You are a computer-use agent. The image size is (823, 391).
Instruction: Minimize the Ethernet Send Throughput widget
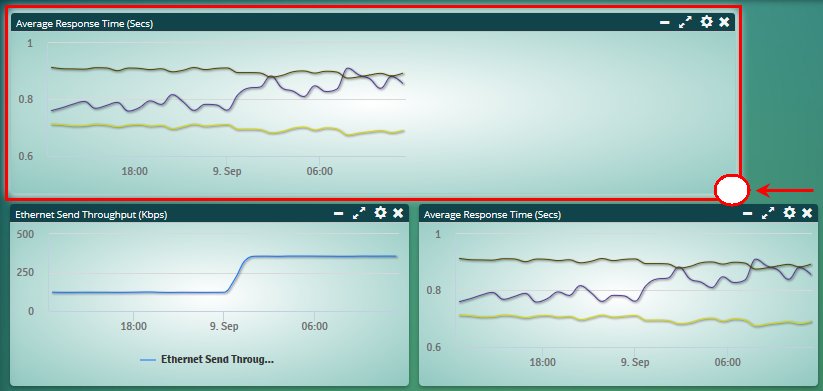coord(339,213)
